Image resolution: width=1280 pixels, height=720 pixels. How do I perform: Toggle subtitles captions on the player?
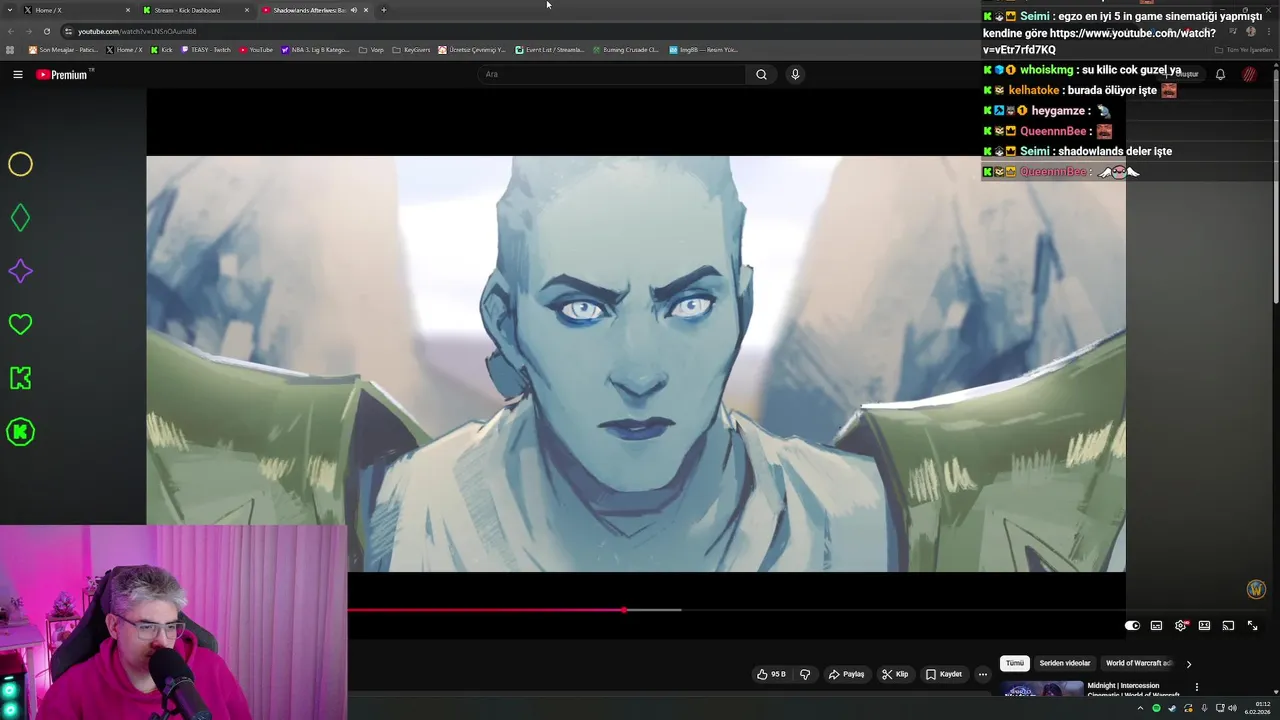(x=1156, y=625)
